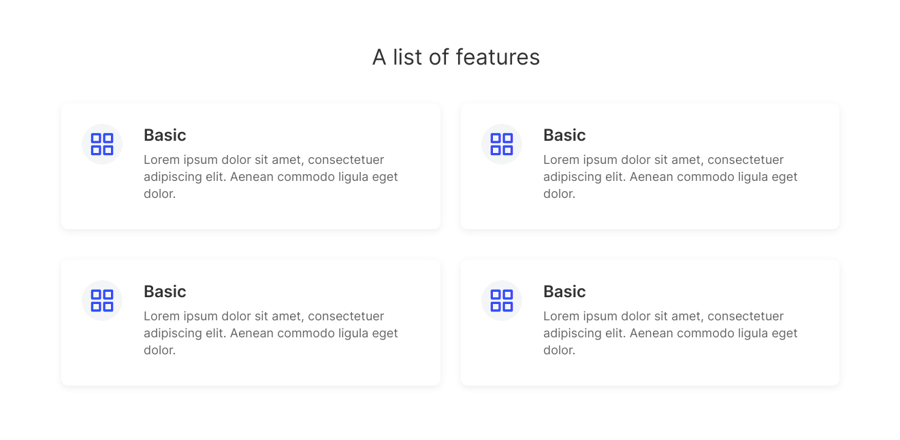
Task: Click the grid icon in the top-right card
Action: click(x=502, y=144)
